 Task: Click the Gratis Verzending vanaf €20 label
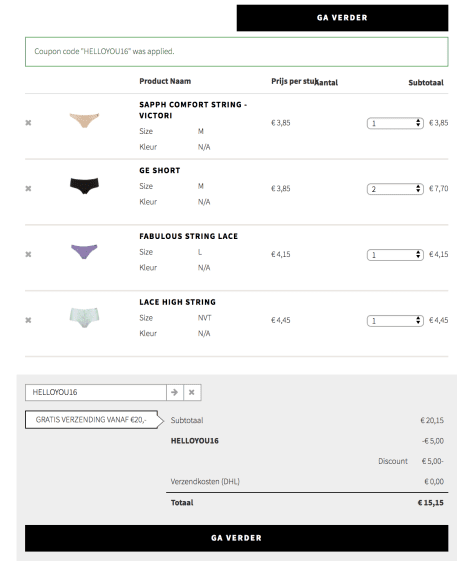coord(91,420)
